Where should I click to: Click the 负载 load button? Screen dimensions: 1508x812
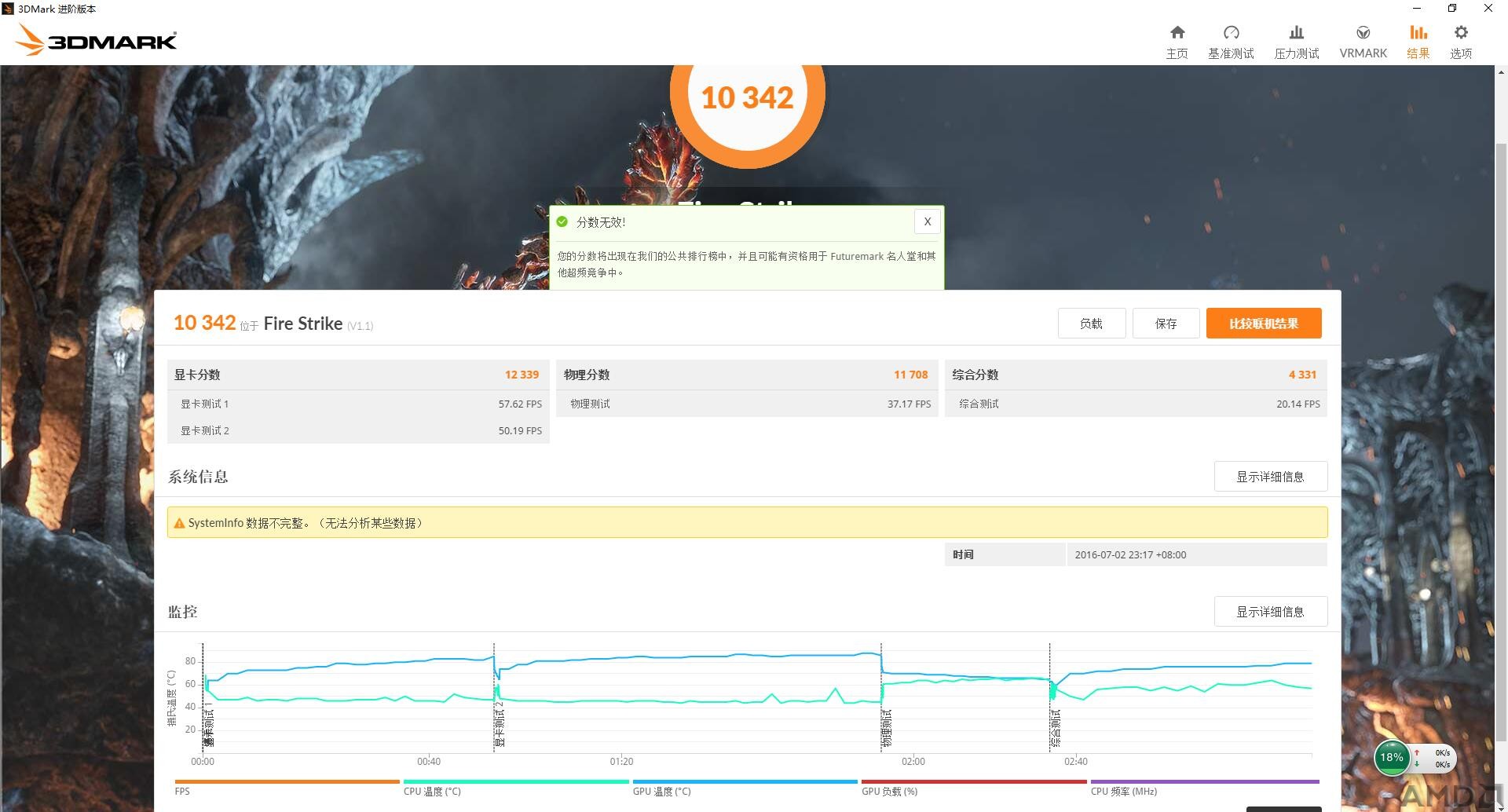[x=1091, y=324]
